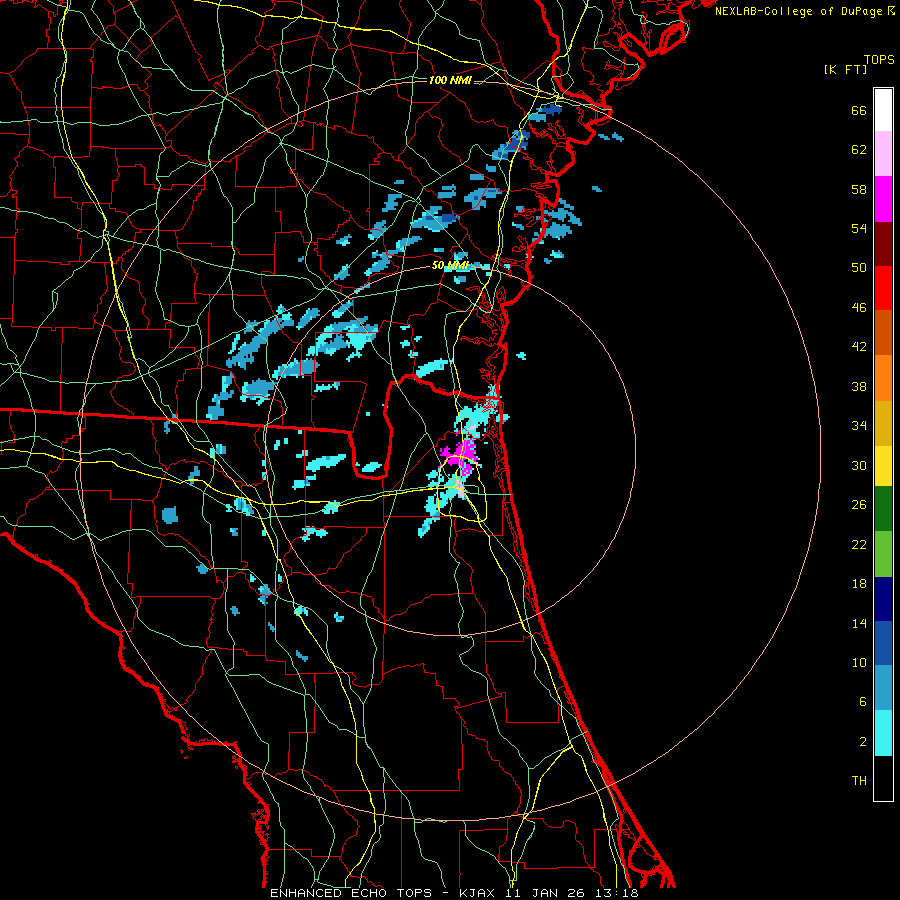The height and width of the screenshot is (900, 900).
Task: Click the NEXLAB-College of DuPage watermark text
Action: coord(804,11)
